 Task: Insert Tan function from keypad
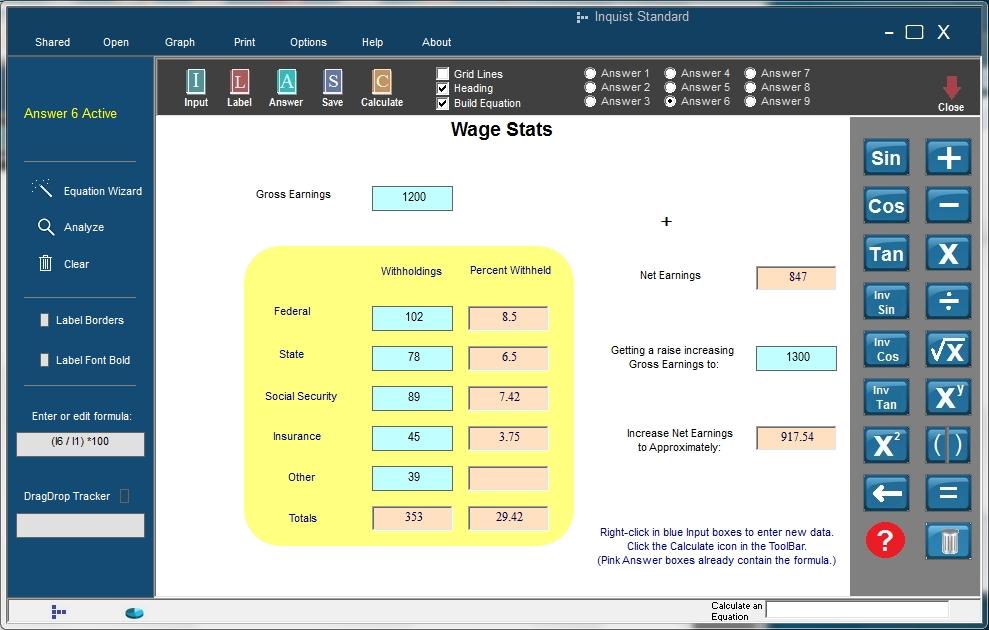tap(886, 254)
